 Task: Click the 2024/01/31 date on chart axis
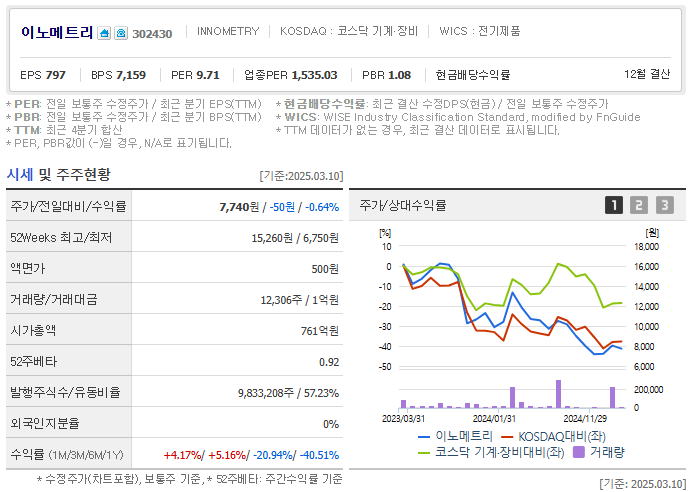(x=494, y=419)
